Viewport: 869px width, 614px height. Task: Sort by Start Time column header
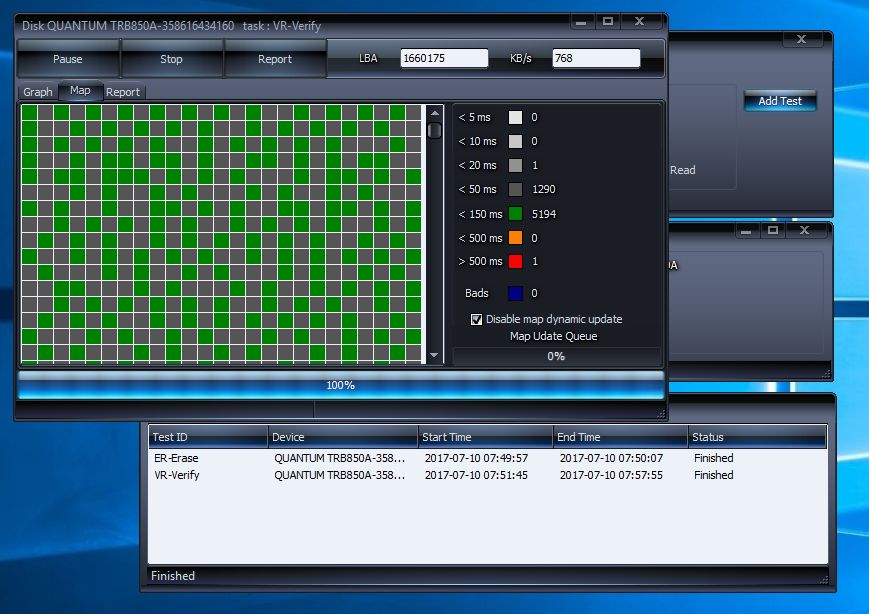[485, 437]
